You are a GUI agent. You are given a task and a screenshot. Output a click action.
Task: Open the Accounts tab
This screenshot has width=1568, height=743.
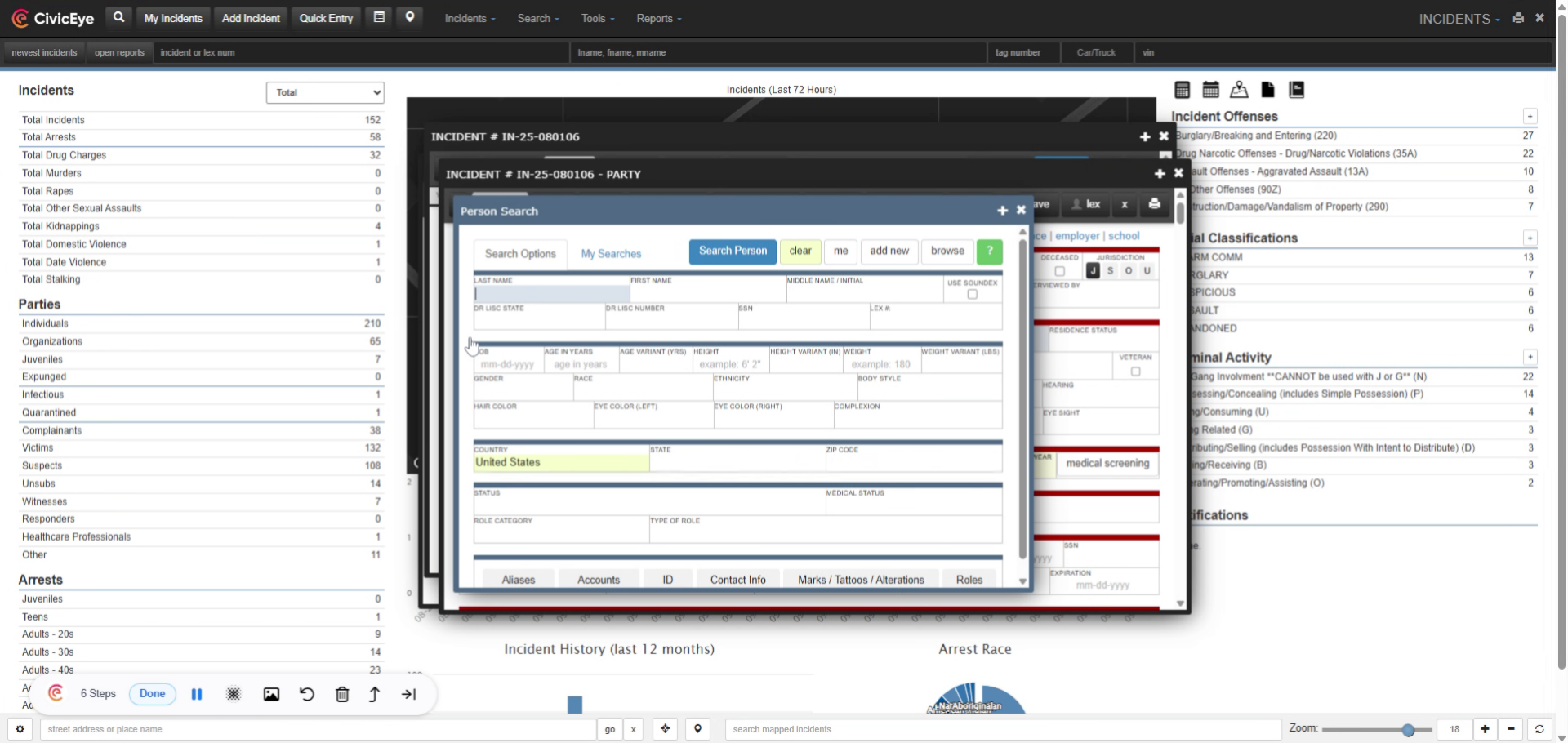pyautogui.click(x=599, y=580)
